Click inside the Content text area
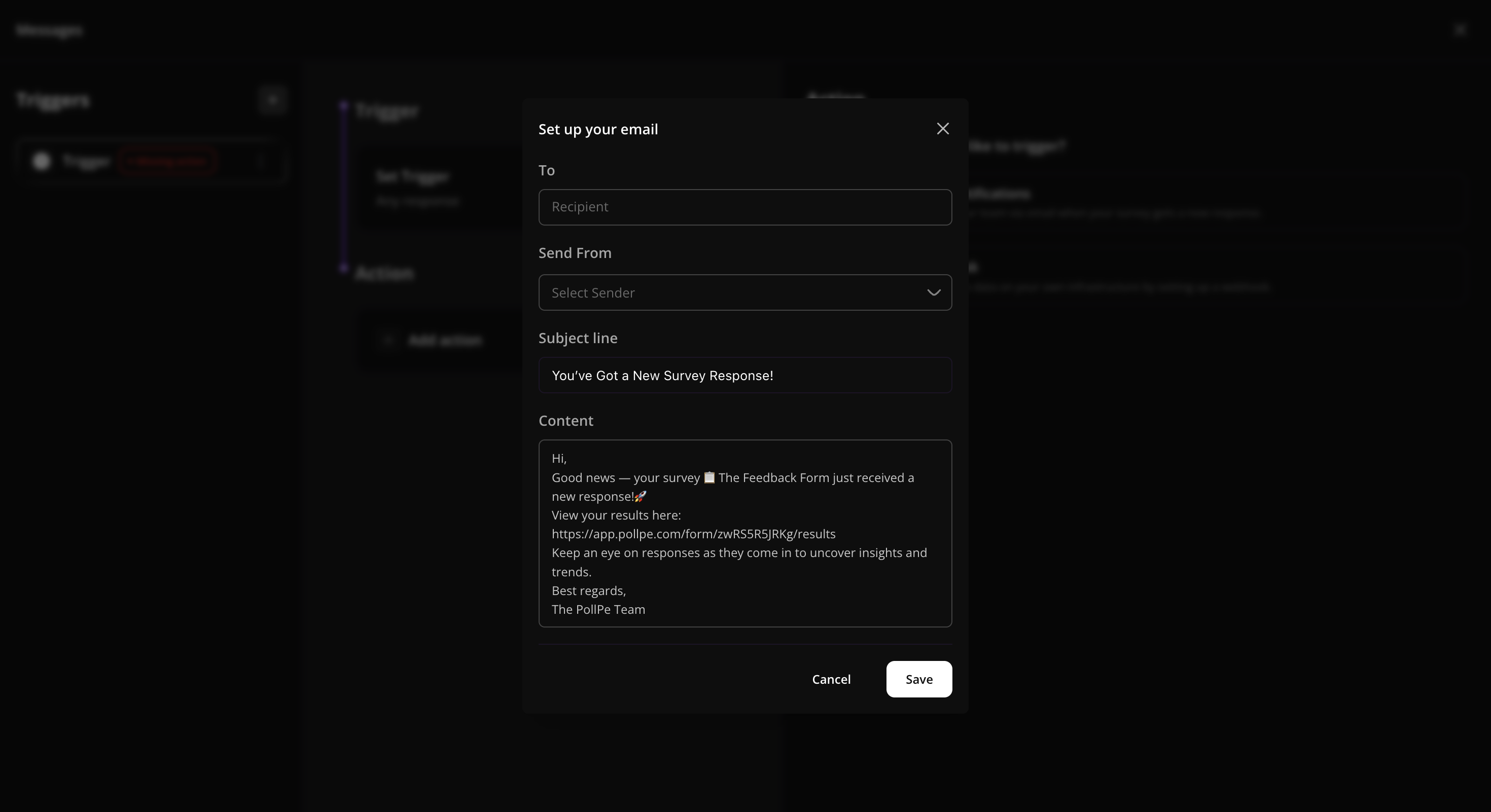 pyautogui.click(x=745, y=533)
